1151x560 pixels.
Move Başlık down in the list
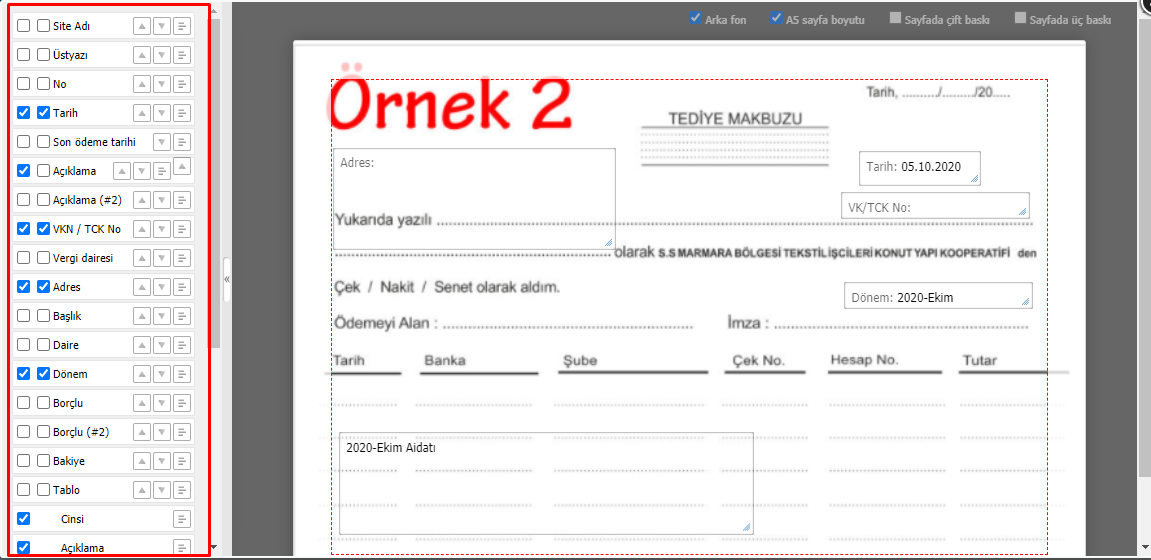(162, 316)
